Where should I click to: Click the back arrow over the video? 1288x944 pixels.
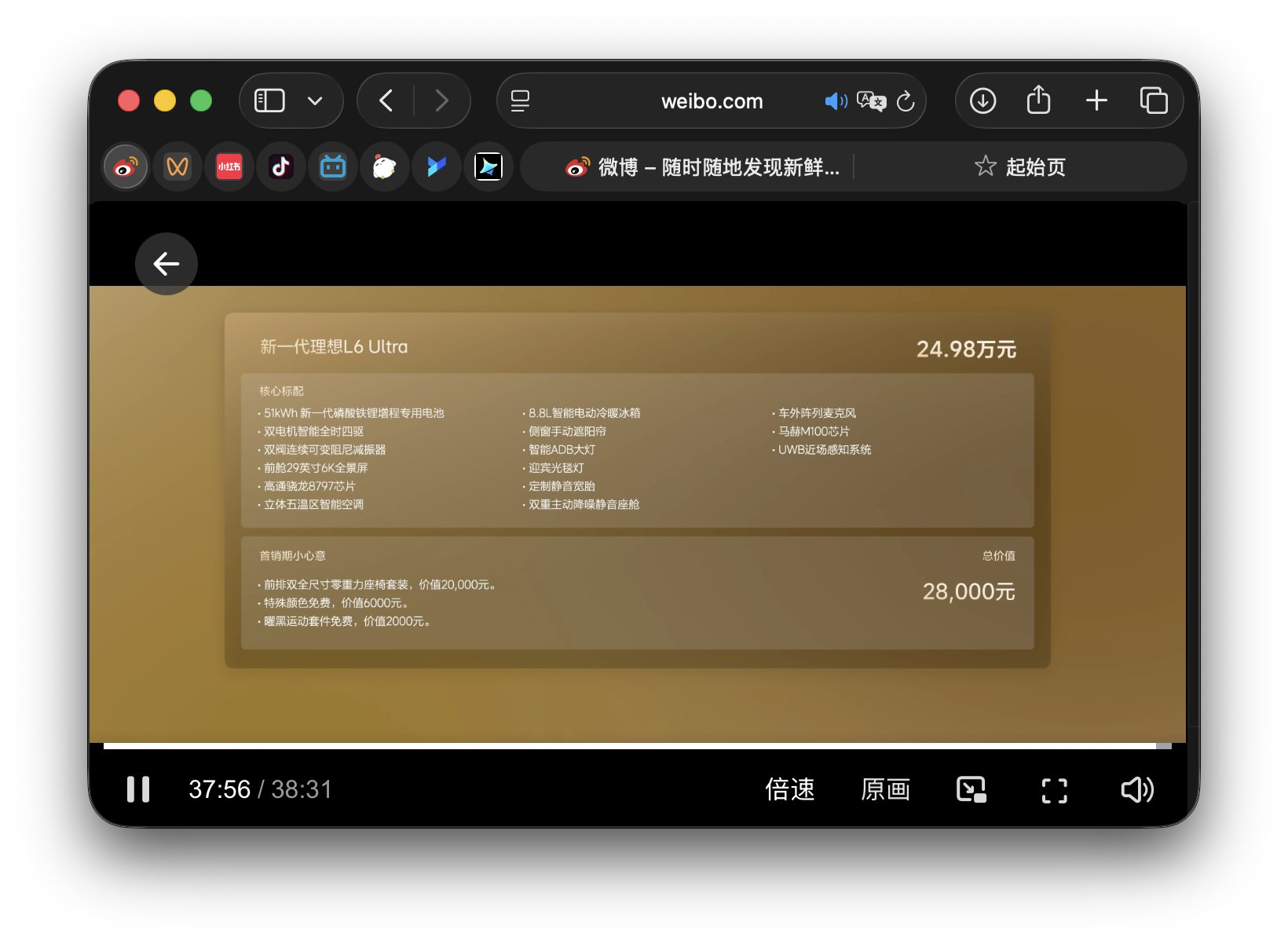pyautogui.click(x=166, y=264)
